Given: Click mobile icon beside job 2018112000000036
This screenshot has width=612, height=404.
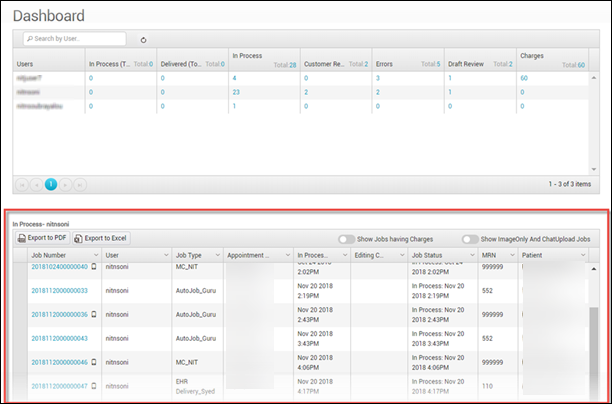Looking at the screenshot, I should tap(95, 314).
